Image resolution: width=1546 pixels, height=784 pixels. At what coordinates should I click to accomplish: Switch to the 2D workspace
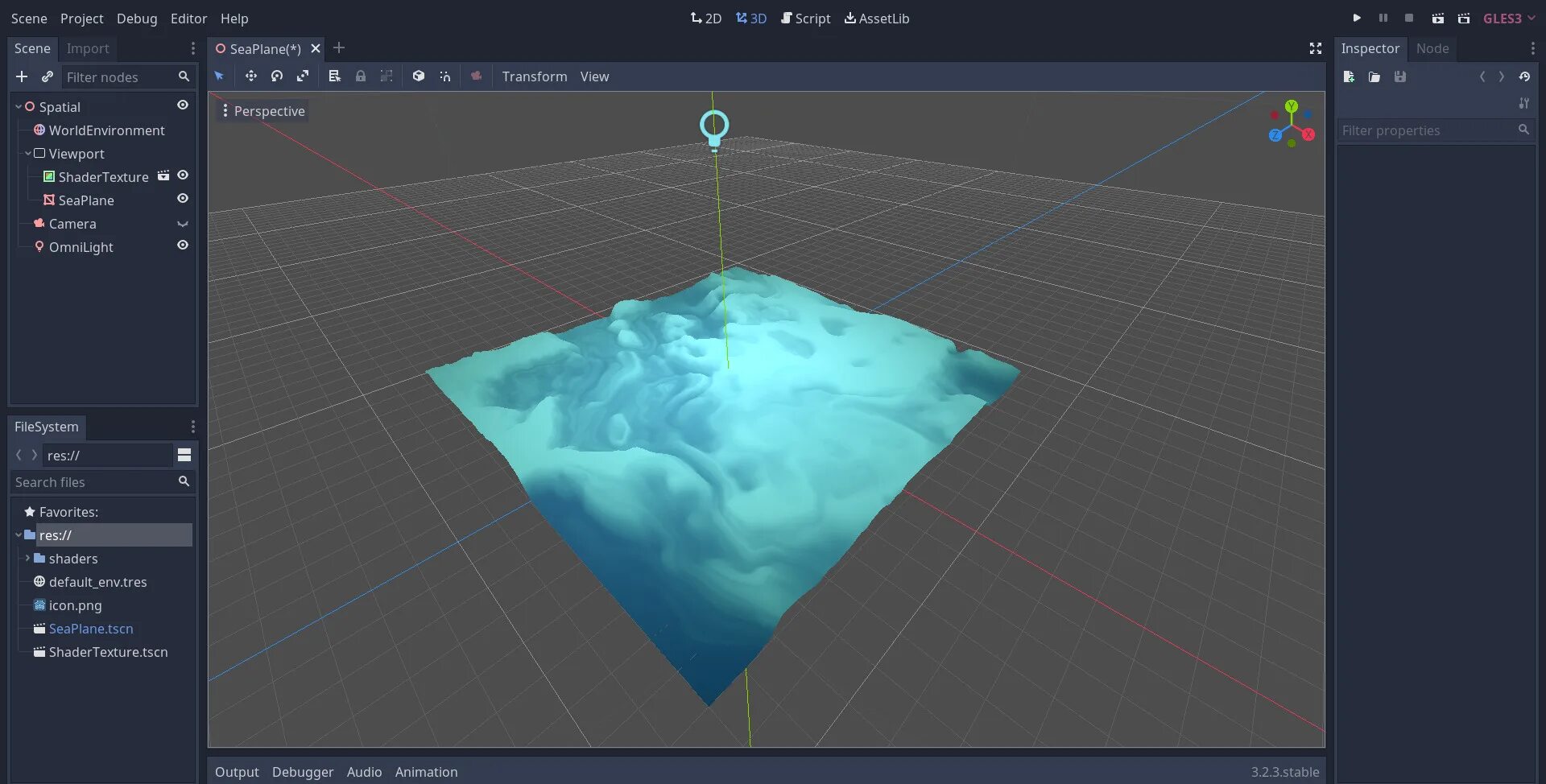(706, 19)
